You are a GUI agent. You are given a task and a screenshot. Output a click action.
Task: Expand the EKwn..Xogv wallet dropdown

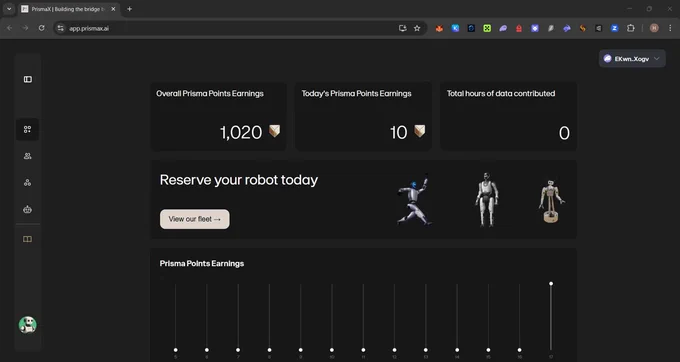click(632, 59)
